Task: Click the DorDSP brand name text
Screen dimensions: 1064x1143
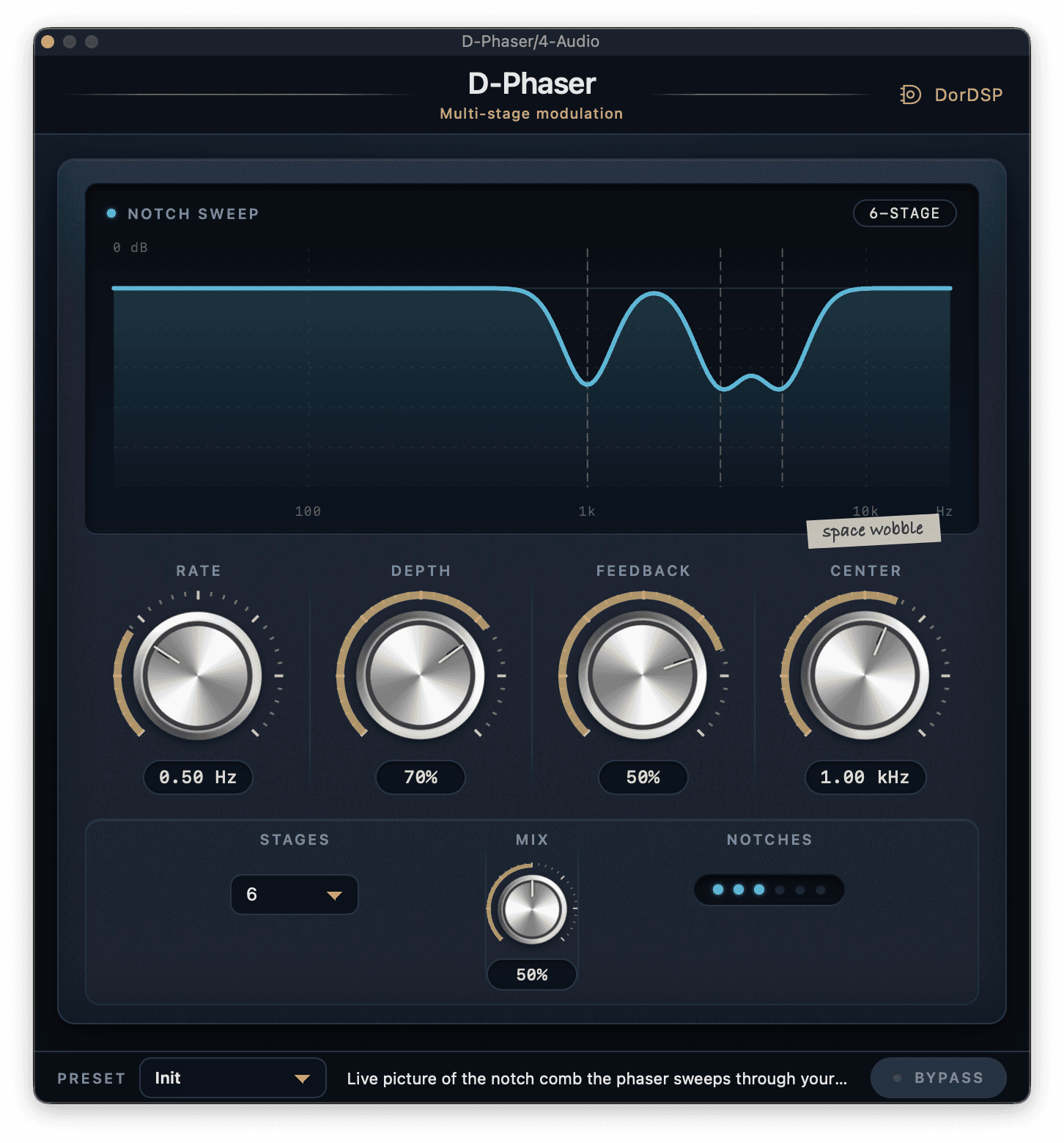Action: pyautogui.click(x=968, y=95)
